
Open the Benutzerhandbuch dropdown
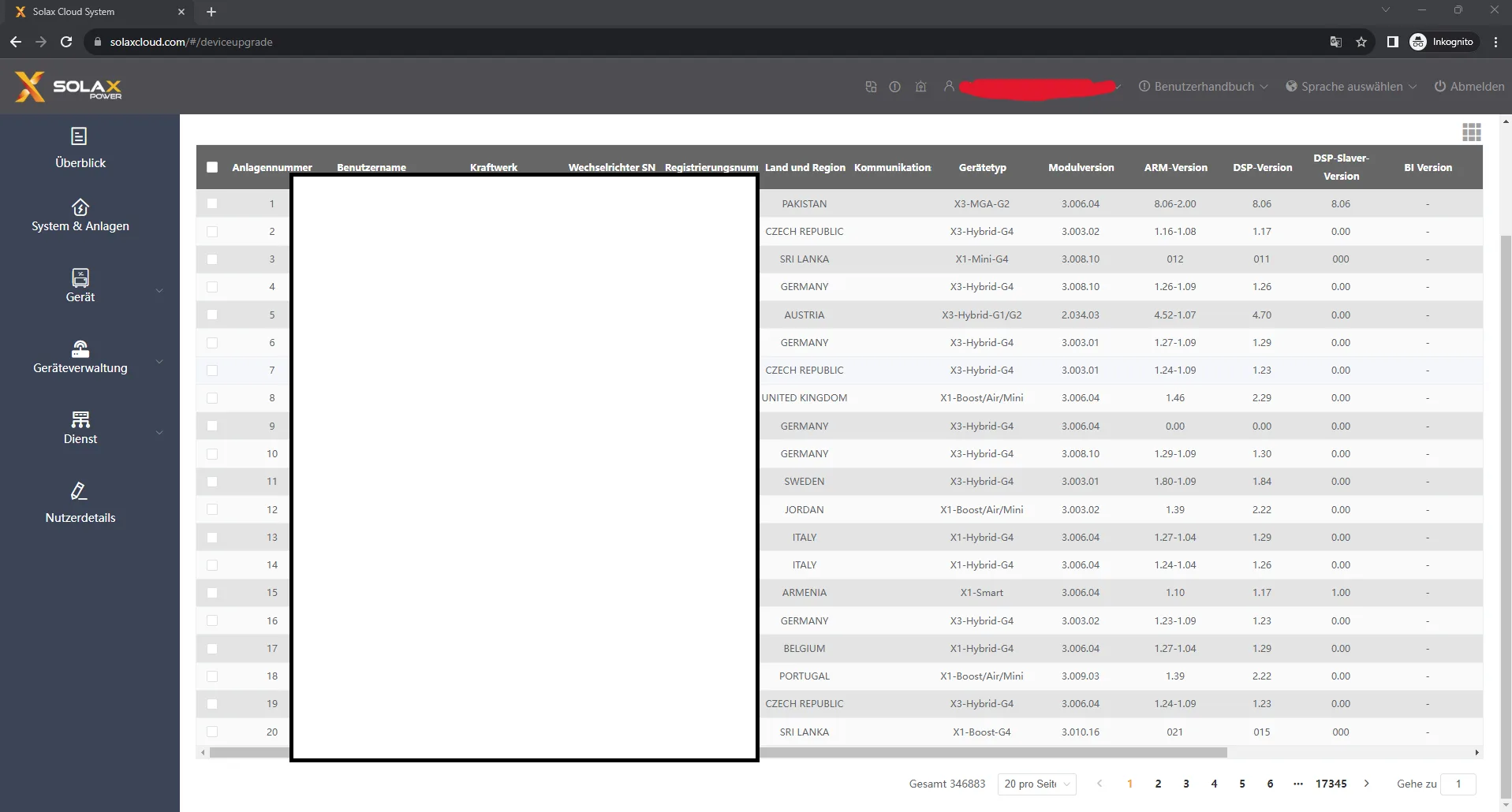coord(1203,87)
